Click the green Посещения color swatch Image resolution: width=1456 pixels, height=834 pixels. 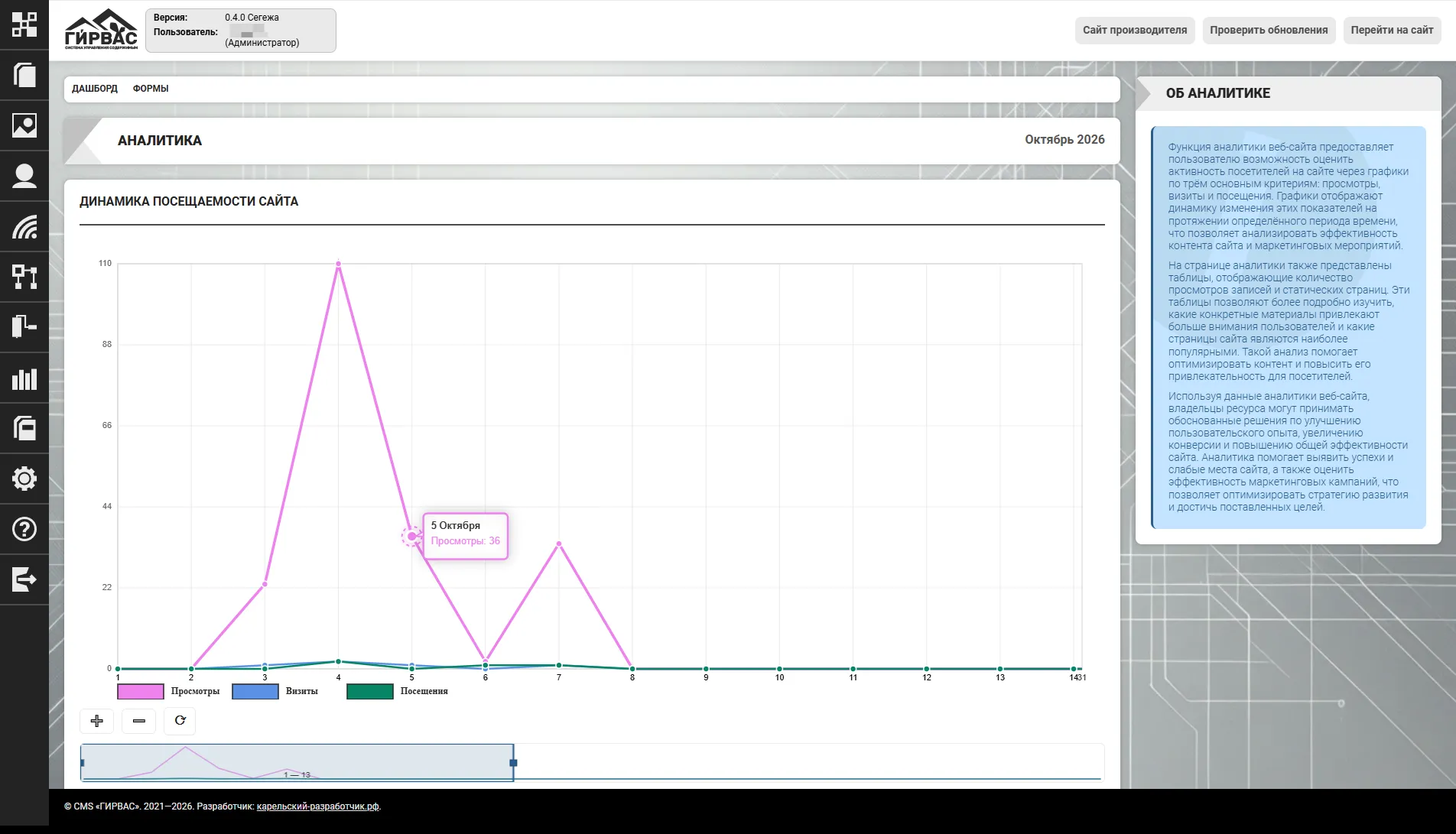[x=370, y=691]
